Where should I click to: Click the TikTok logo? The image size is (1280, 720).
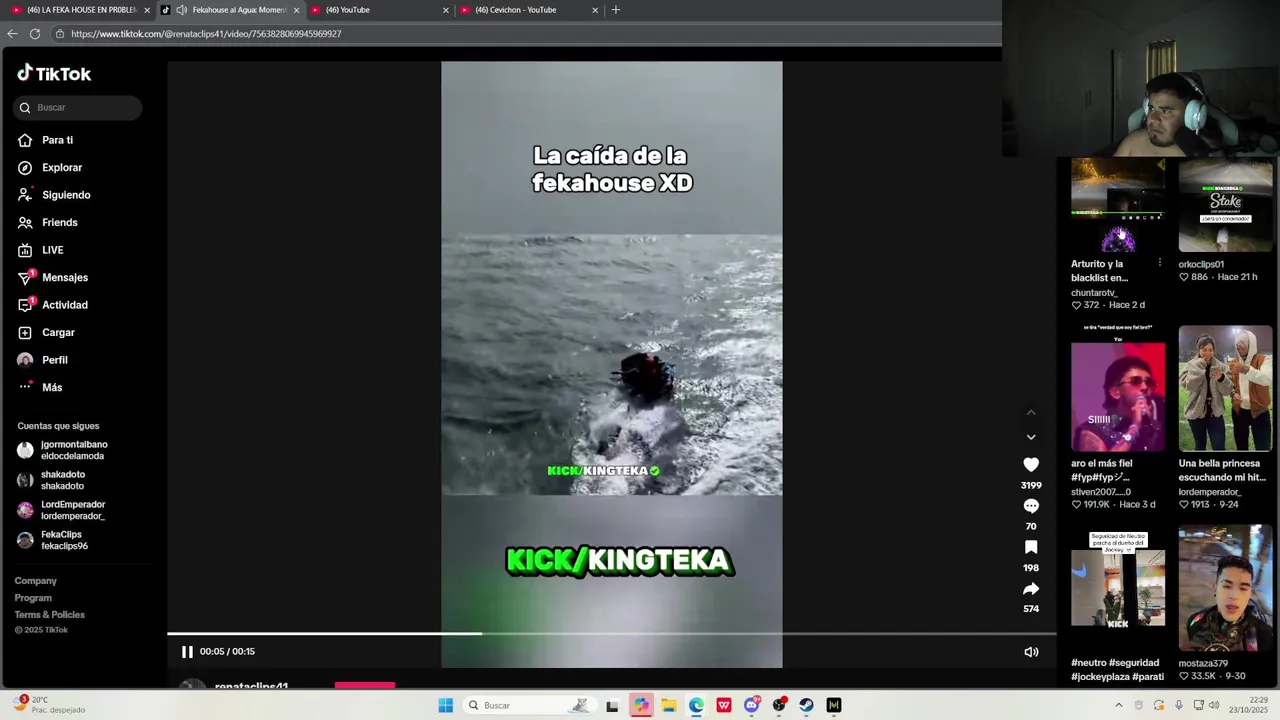(x=54, y=73)
